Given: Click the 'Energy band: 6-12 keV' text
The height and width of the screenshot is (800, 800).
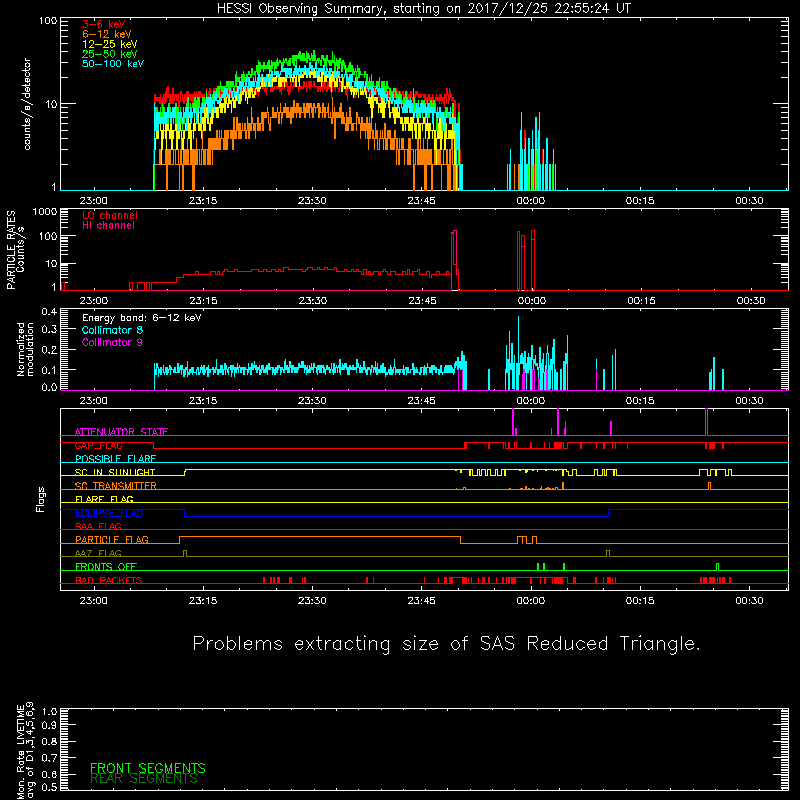Looking at the screenshot, I should (x=142, y=318).
